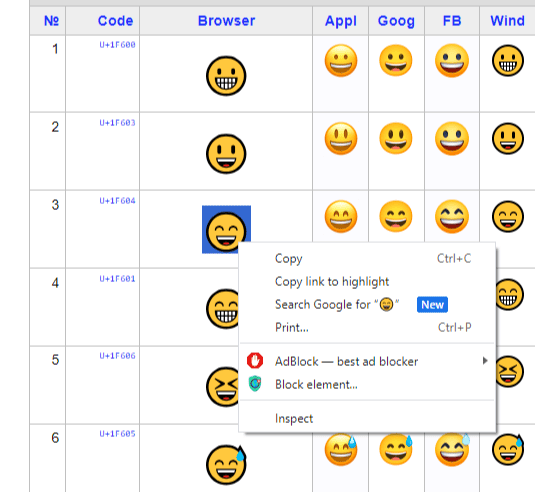Image resolution: width=535 pixels, height=492 pixels.
Task: Click the FB smiling-eyes emoji in row 3
Action: tap(452, 217)
